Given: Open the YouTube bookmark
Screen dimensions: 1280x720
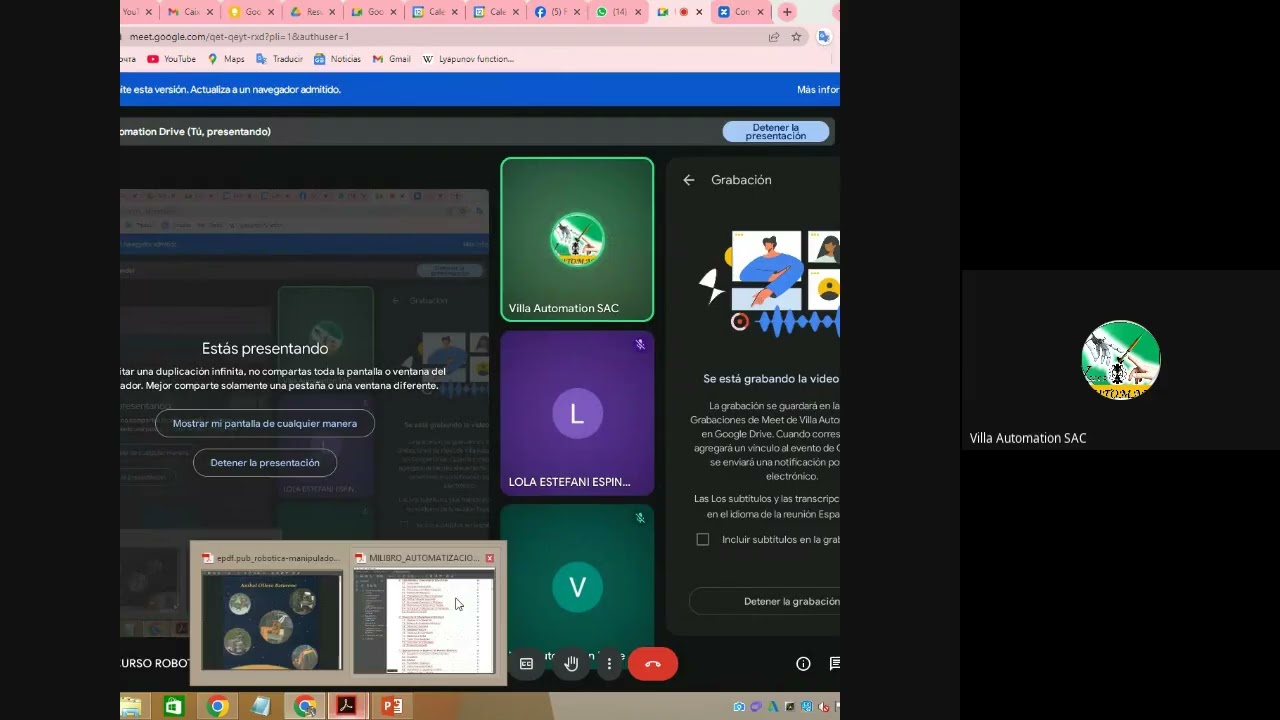Looking at the screenshot, I should coord(171,59).
